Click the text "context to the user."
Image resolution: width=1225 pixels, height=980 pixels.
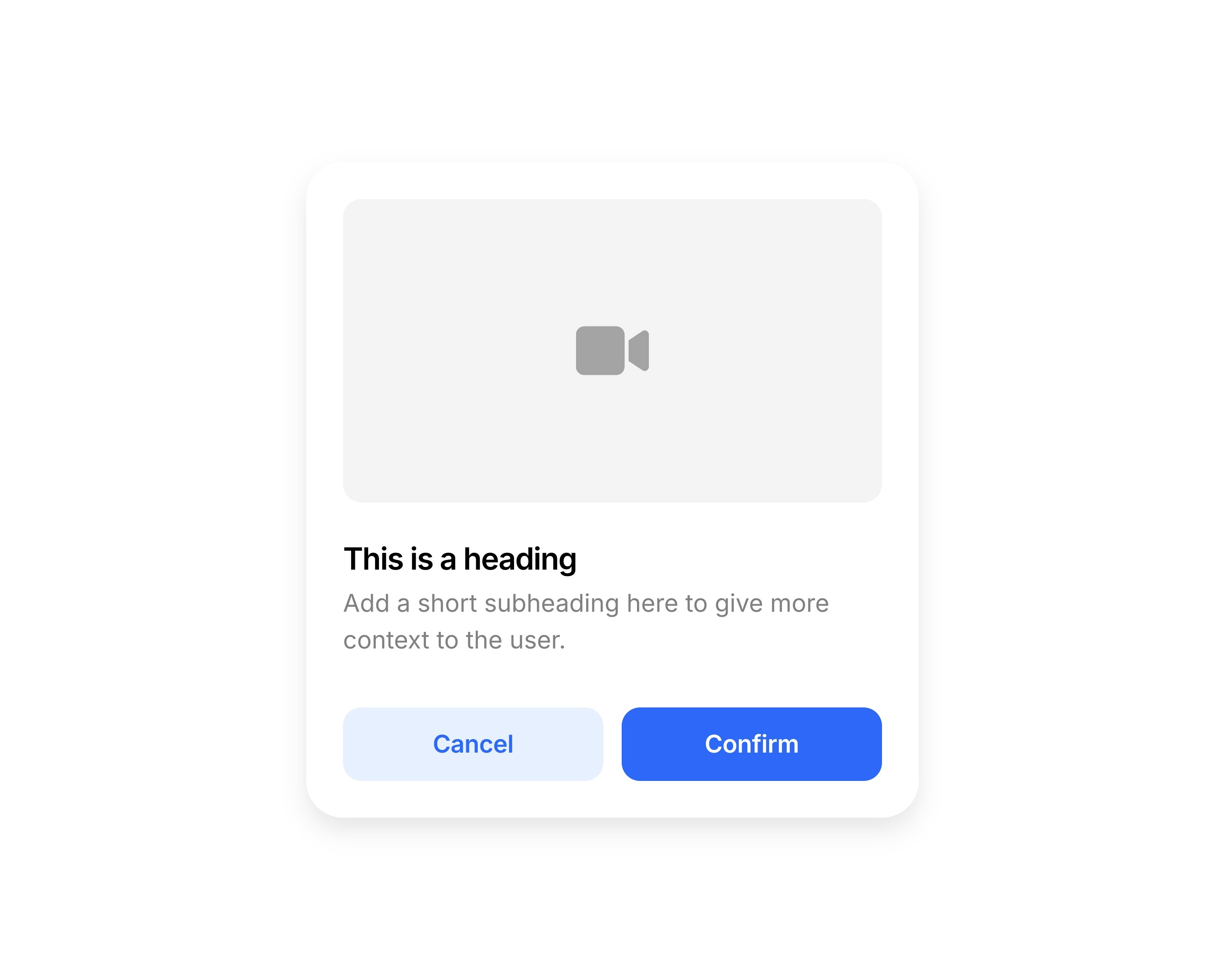pyautogui.click(x=454, y=640)
